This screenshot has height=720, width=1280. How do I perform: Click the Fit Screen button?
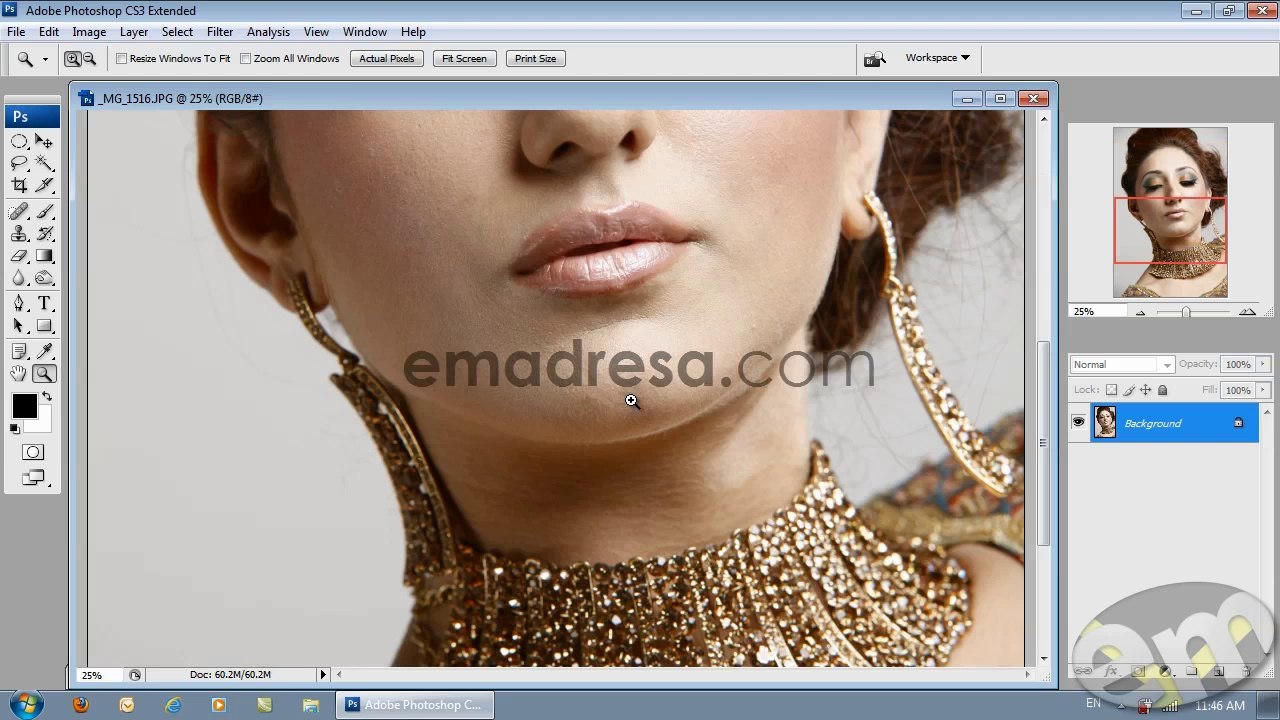click(464, 59)
